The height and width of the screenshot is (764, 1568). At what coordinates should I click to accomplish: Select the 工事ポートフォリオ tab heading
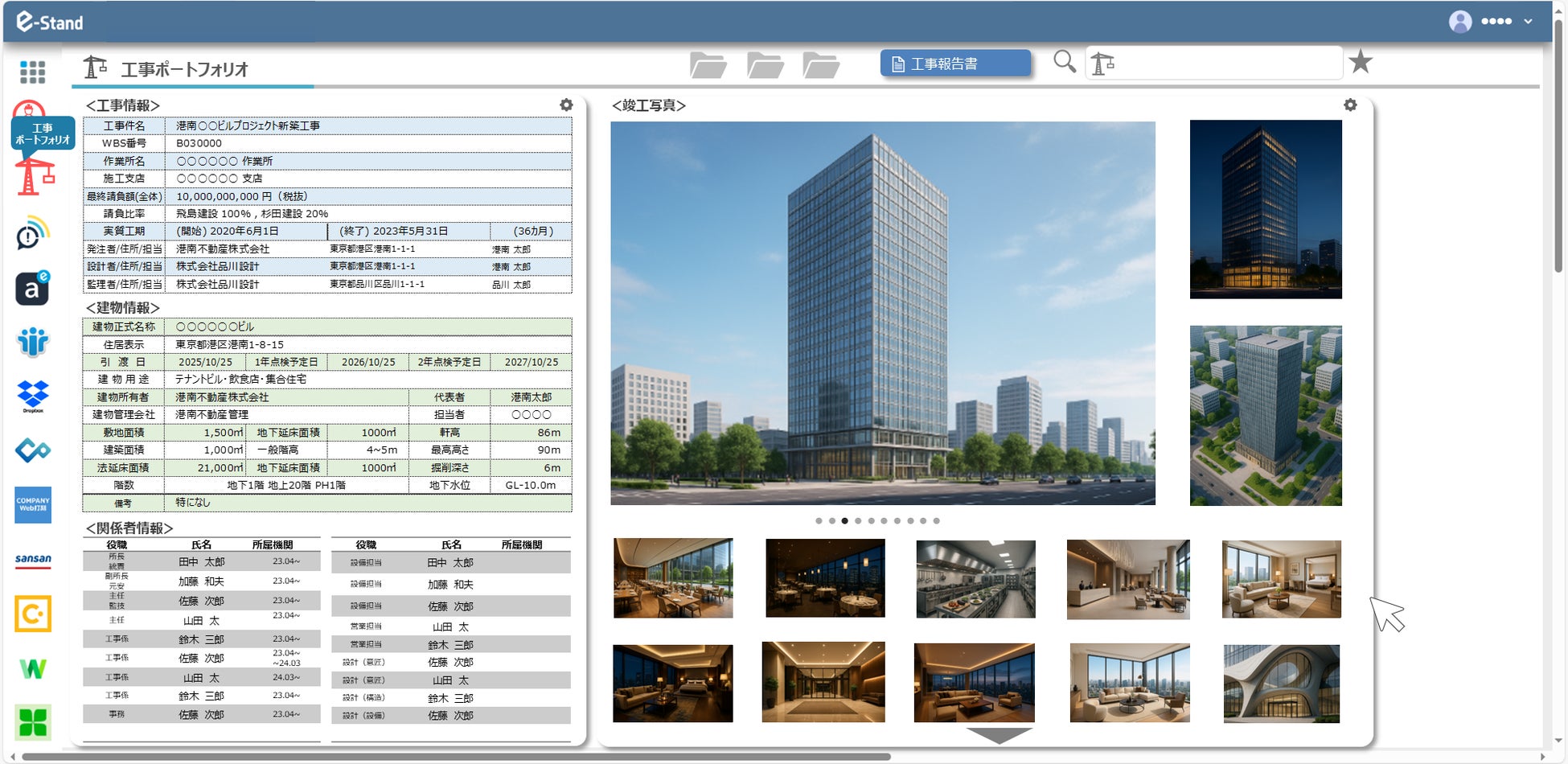pyautogui.click(x=184, y=69)
